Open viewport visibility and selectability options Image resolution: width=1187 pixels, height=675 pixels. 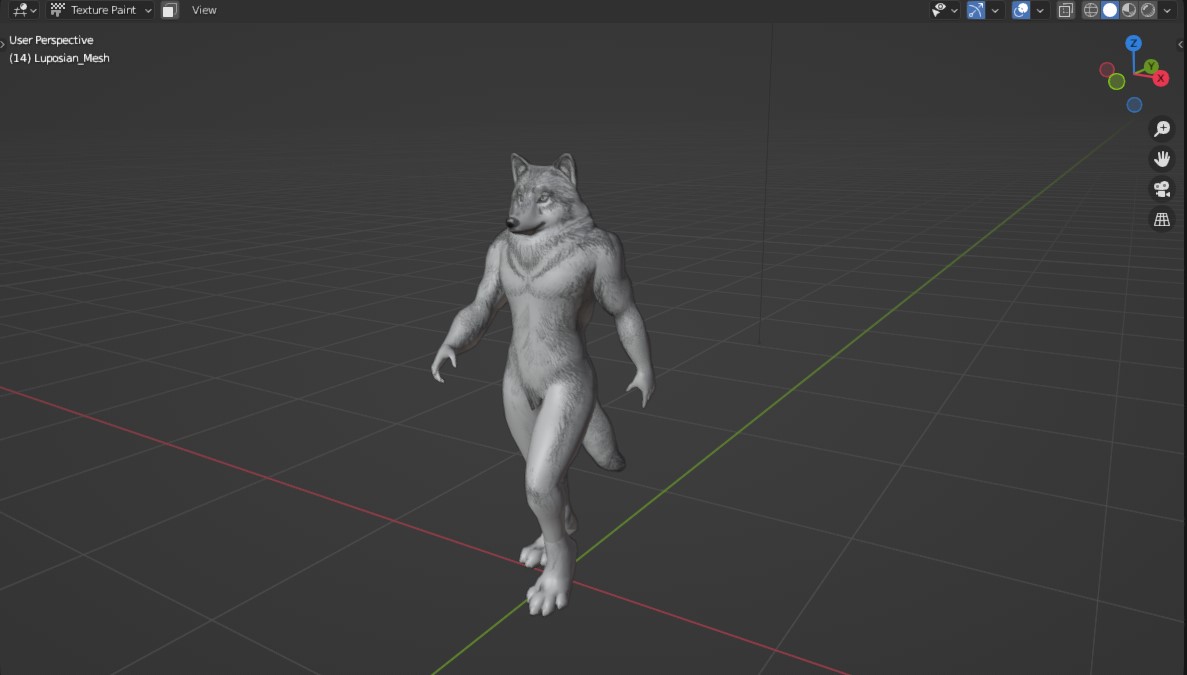pyautogui.click(x=945, y=10)
